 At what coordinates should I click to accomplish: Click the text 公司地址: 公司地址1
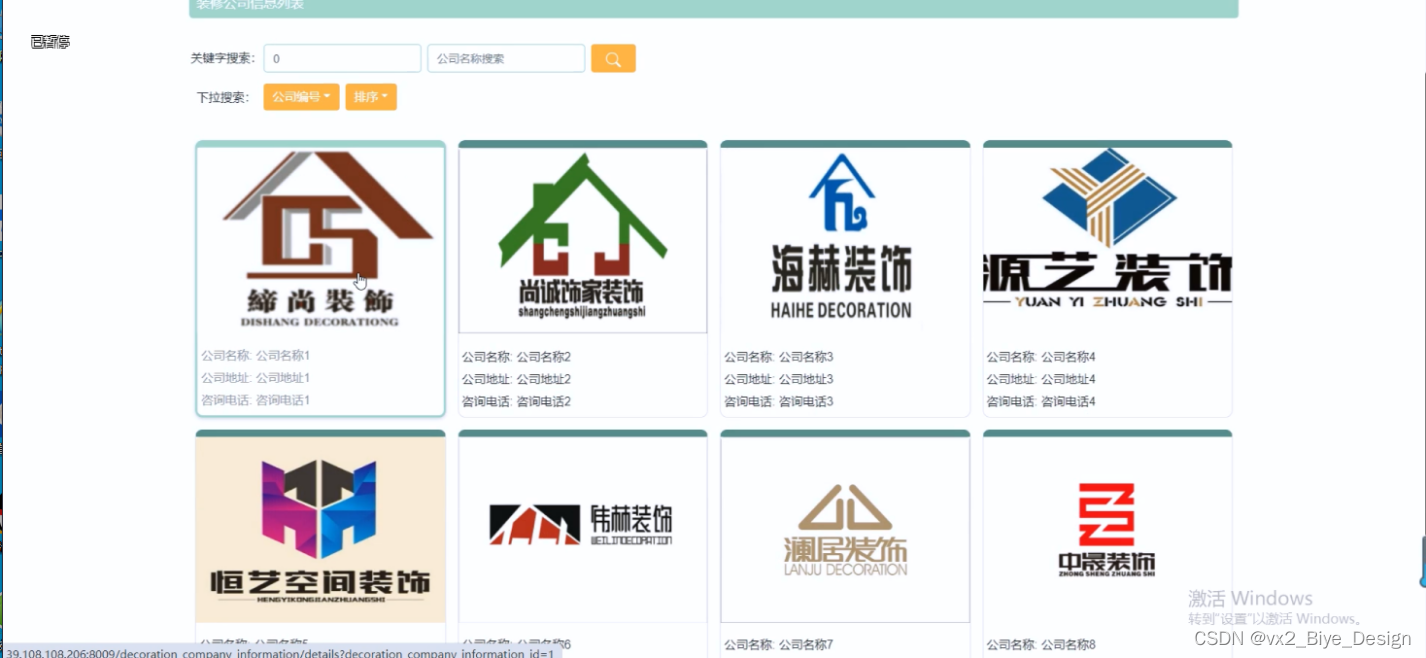[x=256, y=378]
